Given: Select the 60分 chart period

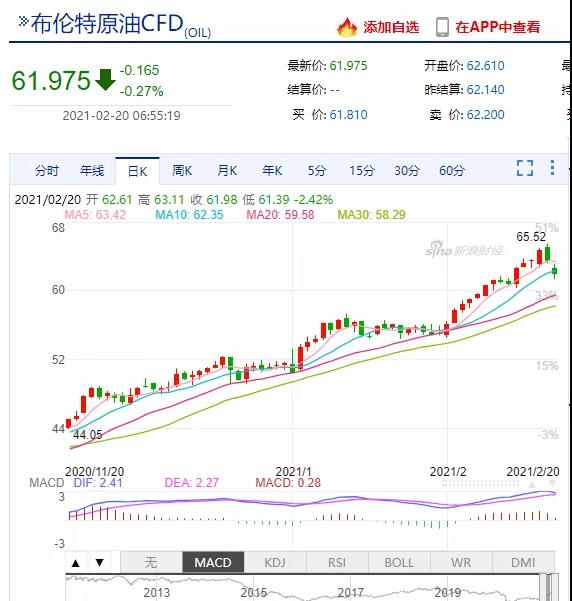Looking at the screenshot, I should [452, 171].
